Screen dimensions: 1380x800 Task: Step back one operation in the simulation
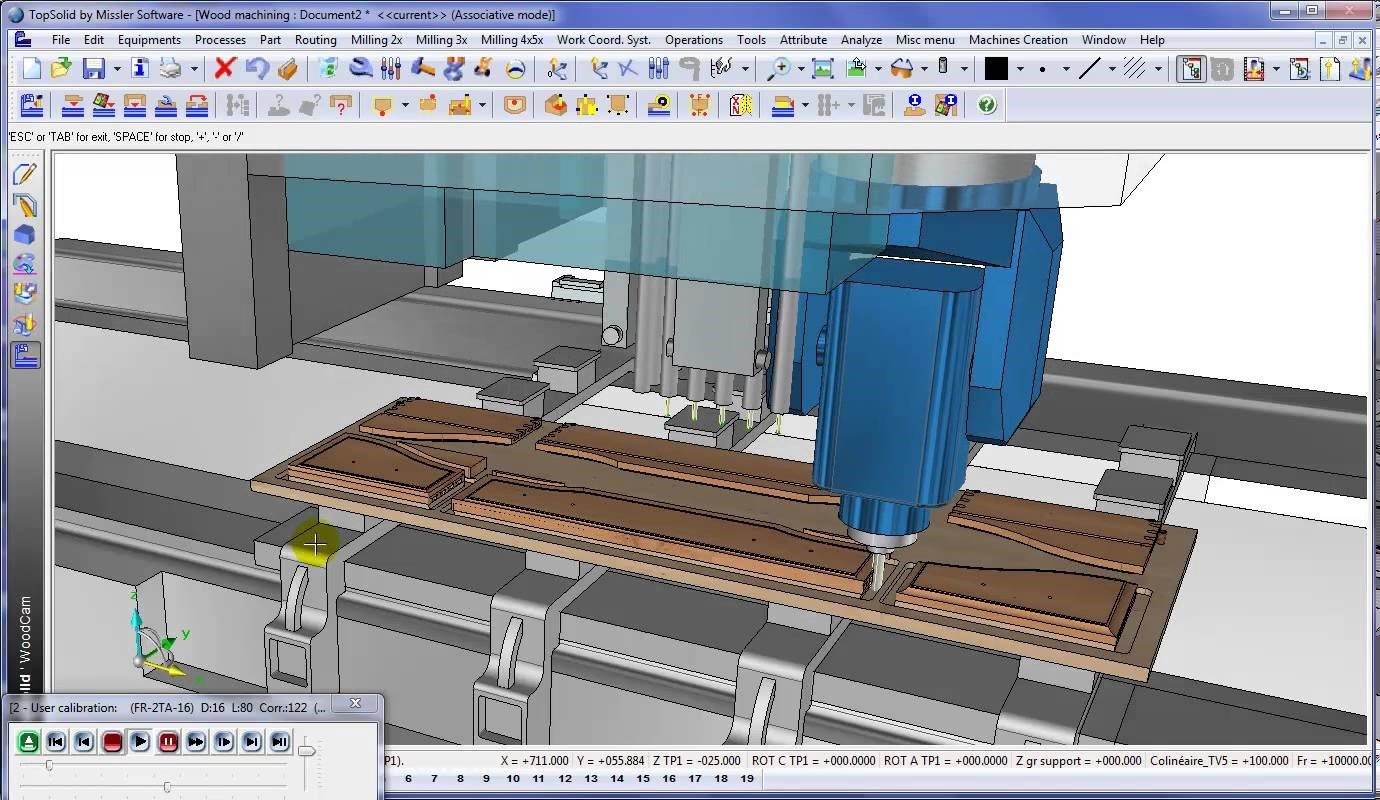coord(84,742)
